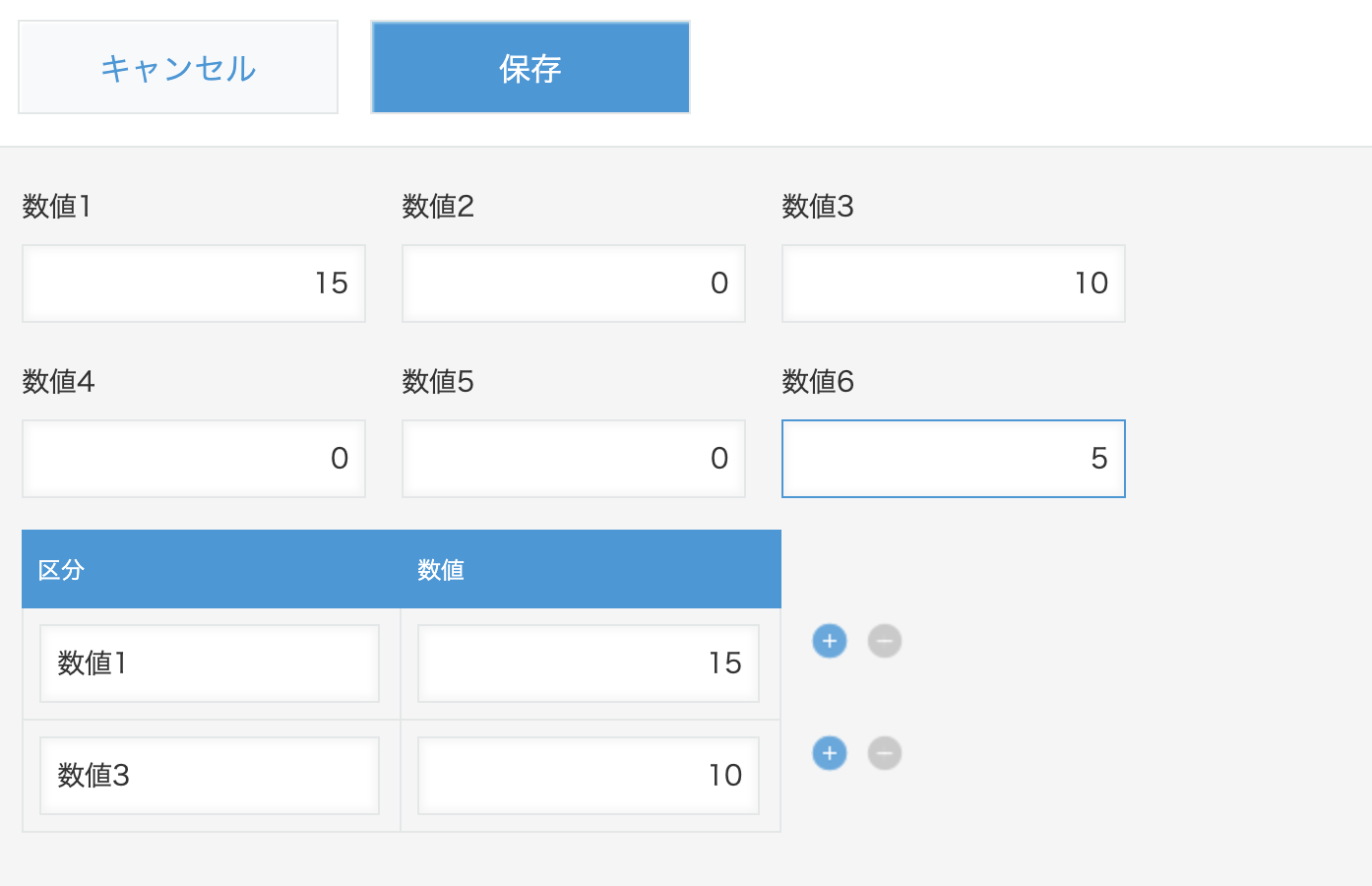This screenshot has height=886, width=1372.
Task: Open the 区分 selector showing 数値3
Action: 209,775
